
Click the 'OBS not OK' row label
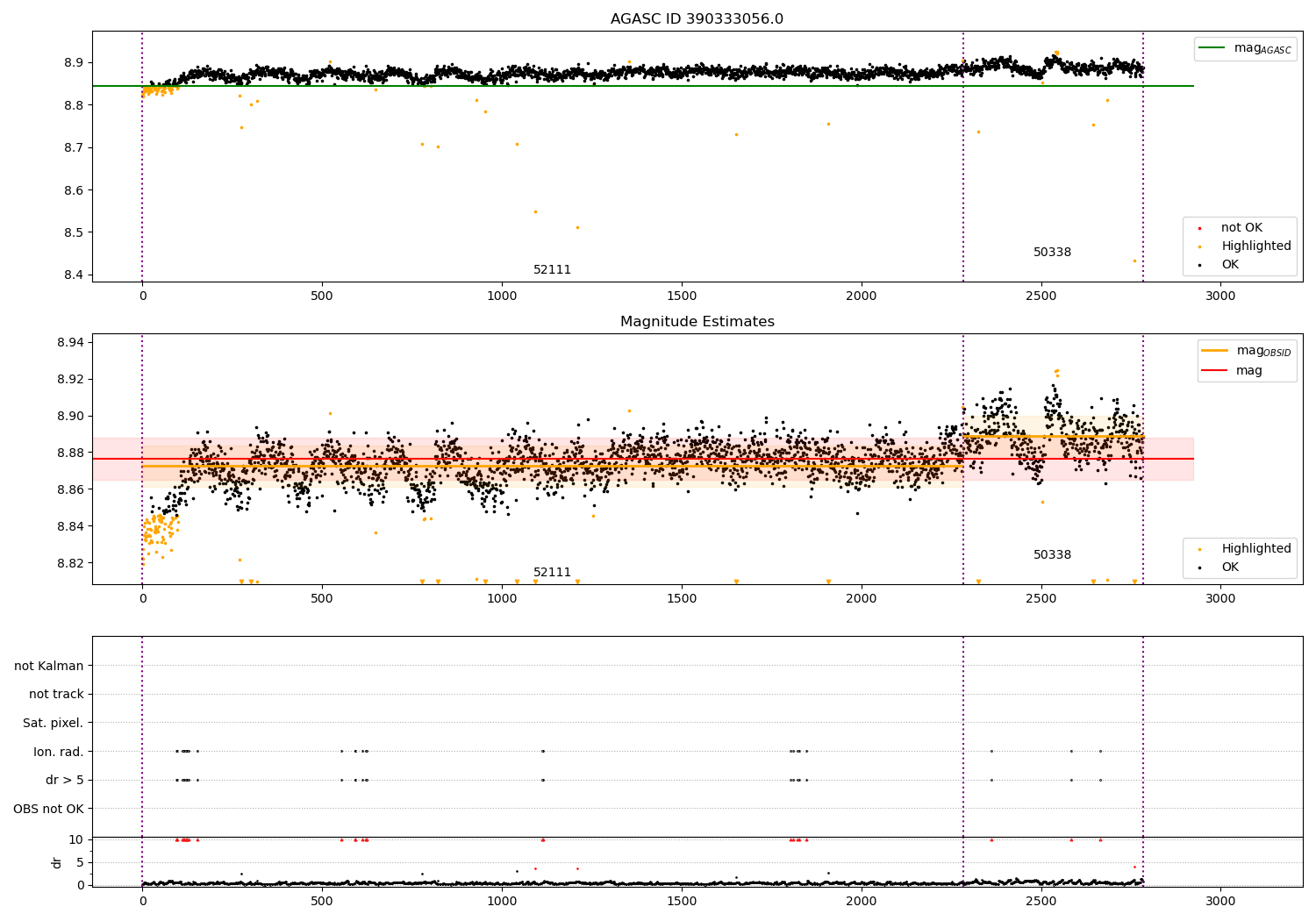49,809
